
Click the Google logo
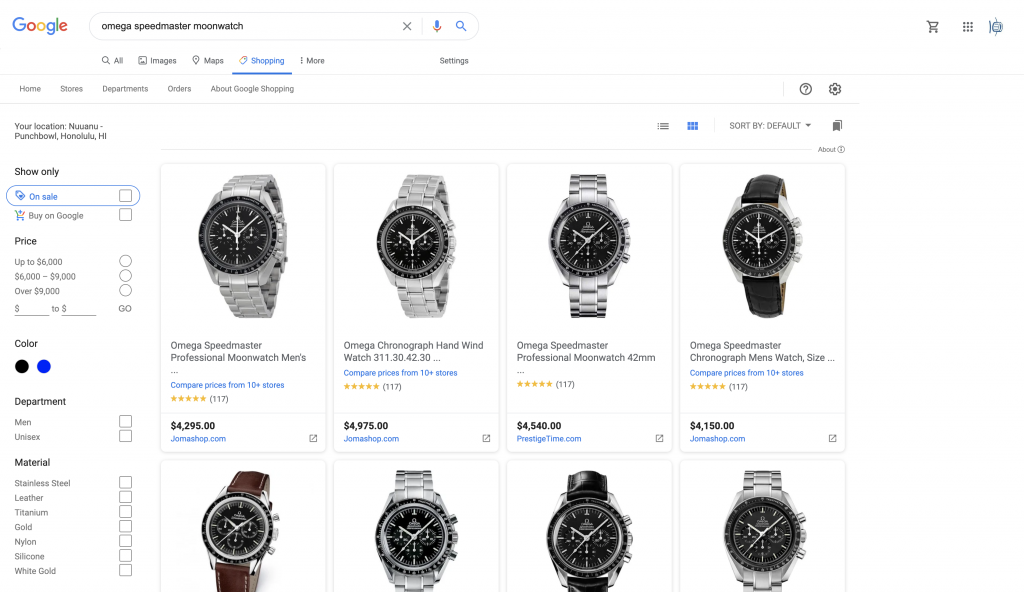[x=40, y=25]
